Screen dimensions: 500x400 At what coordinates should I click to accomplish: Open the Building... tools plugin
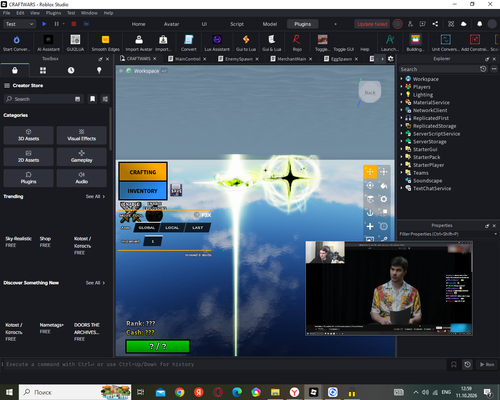[415, 43]
